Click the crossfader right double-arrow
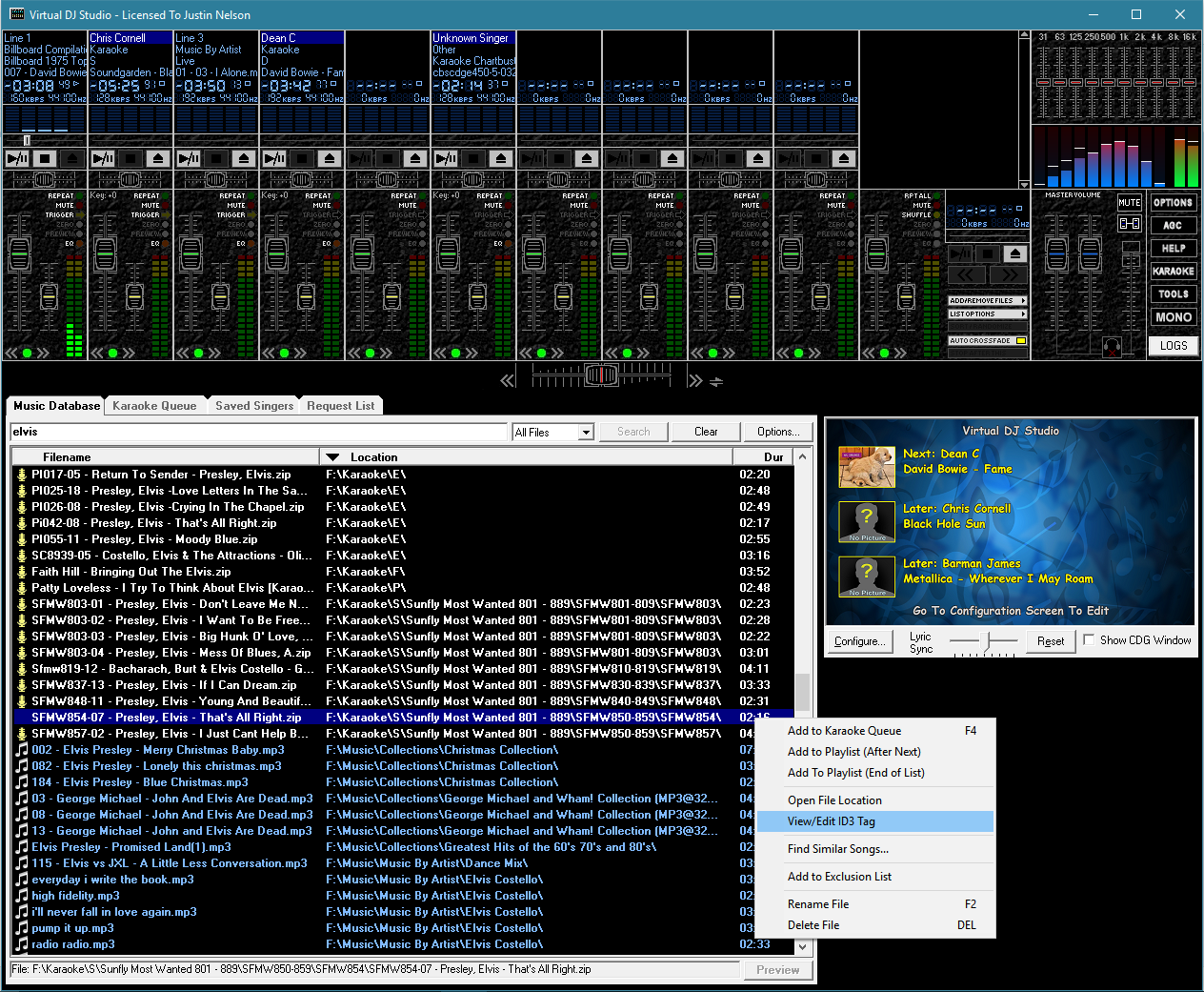The image size is (1204, 992). [x=695, y=380]
